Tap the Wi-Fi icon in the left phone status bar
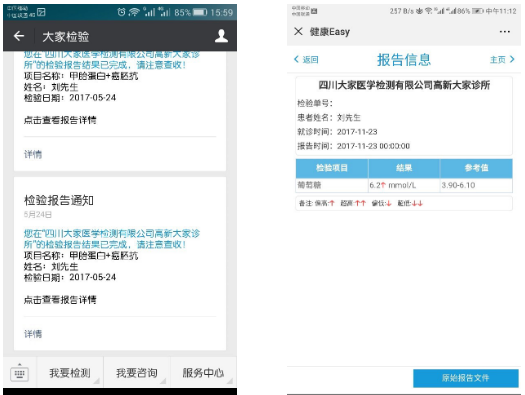525x395 pixels. coord(134,12)
